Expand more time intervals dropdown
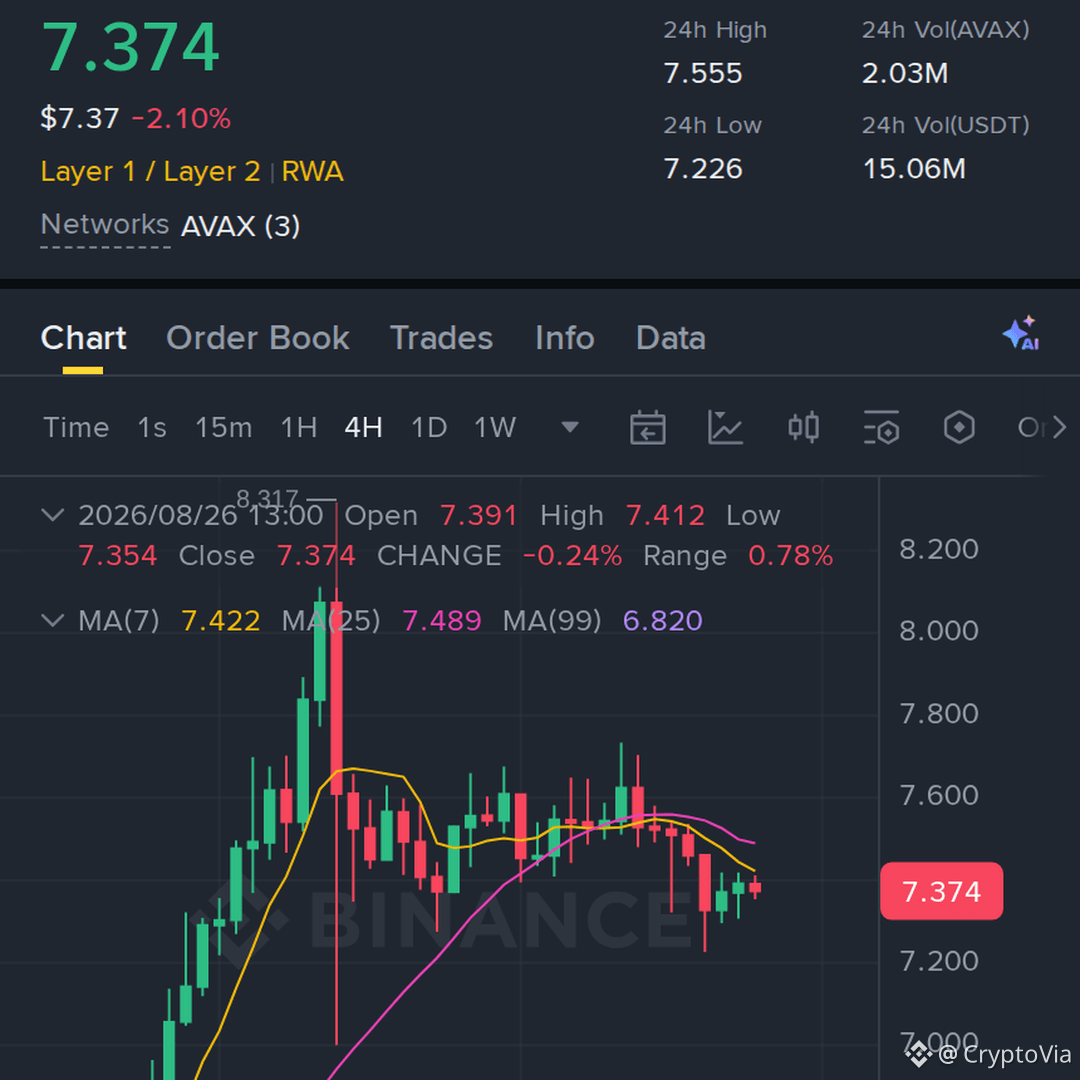The image size is (1080, 1080). [x=570, y=428]
